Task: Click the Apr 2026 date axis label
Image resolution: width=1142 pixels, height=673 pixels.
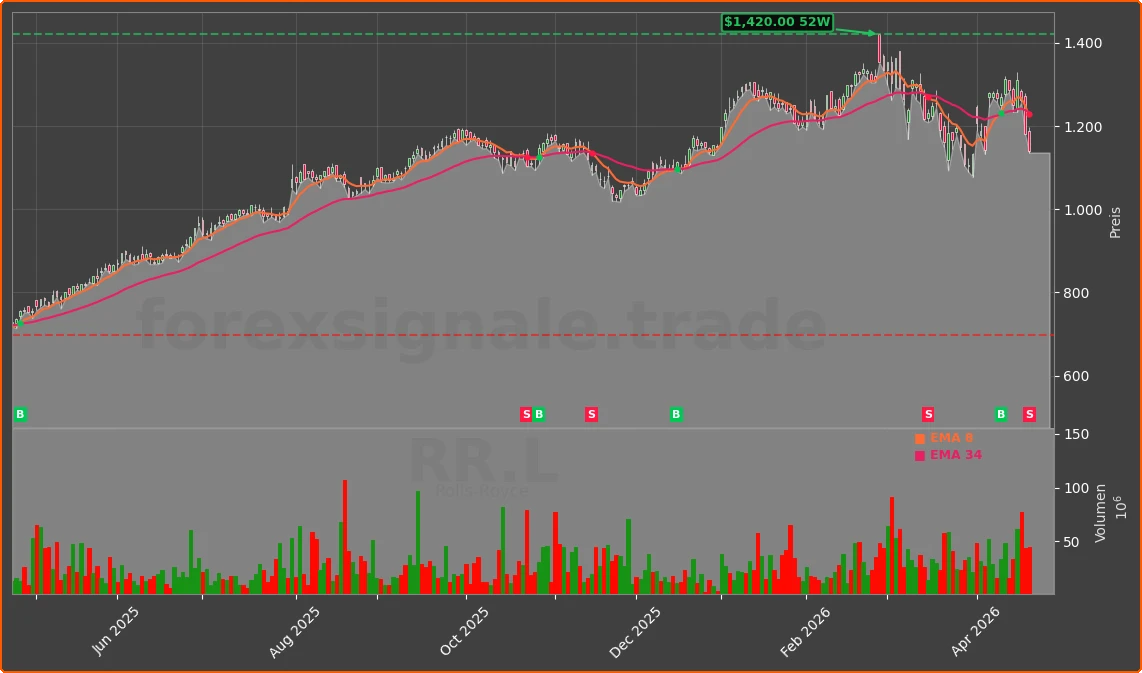Action: coord(975,631)
